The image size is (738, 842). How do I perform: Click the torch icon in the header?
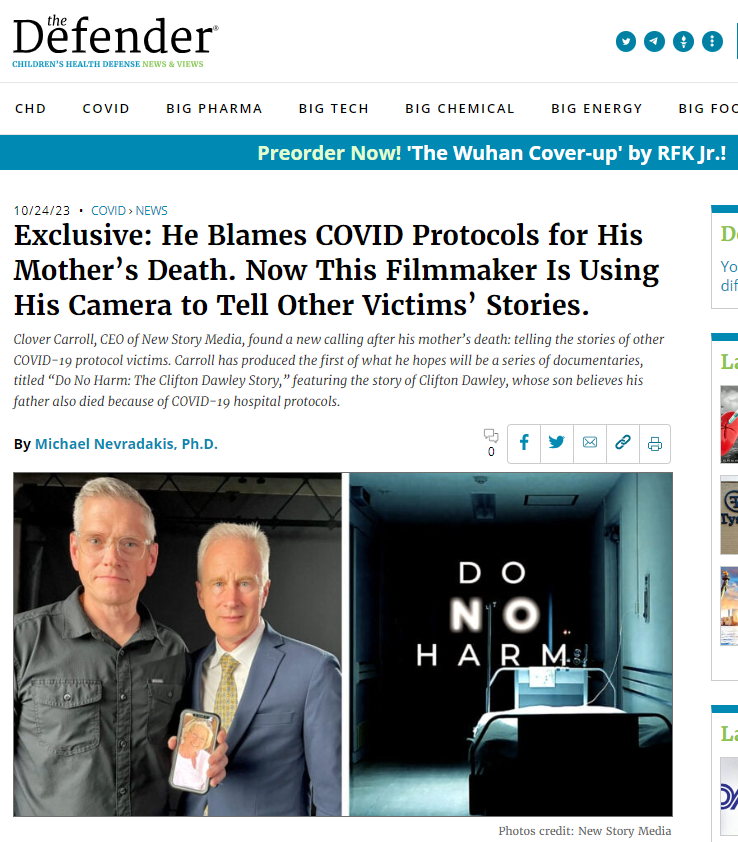(683, 41)
